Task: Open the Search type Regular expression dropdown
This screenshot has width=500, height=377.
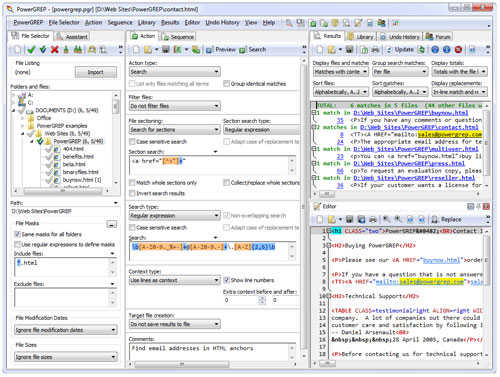Action: 175,216
